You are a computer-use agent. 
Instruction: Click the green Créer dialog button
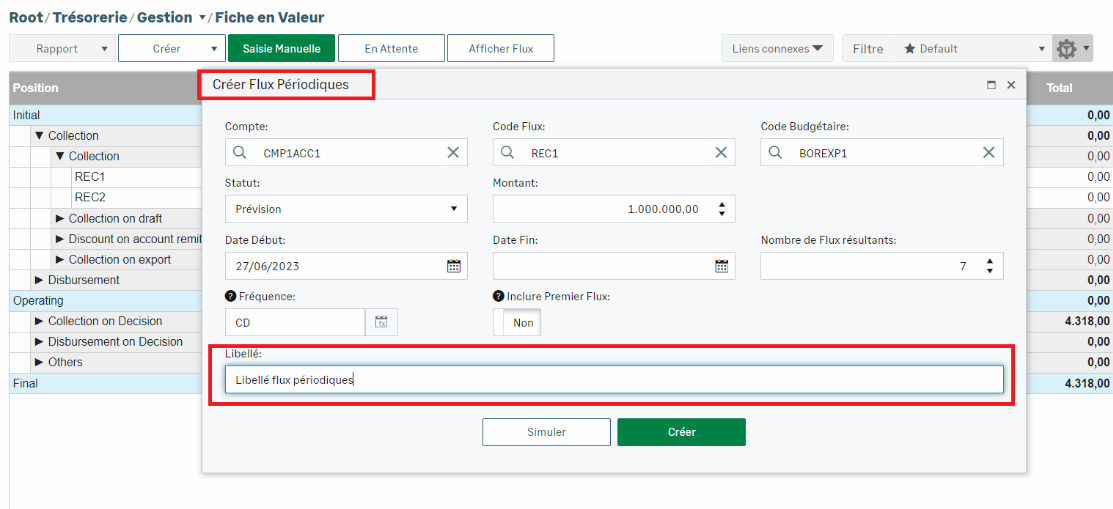pos(681,432)
